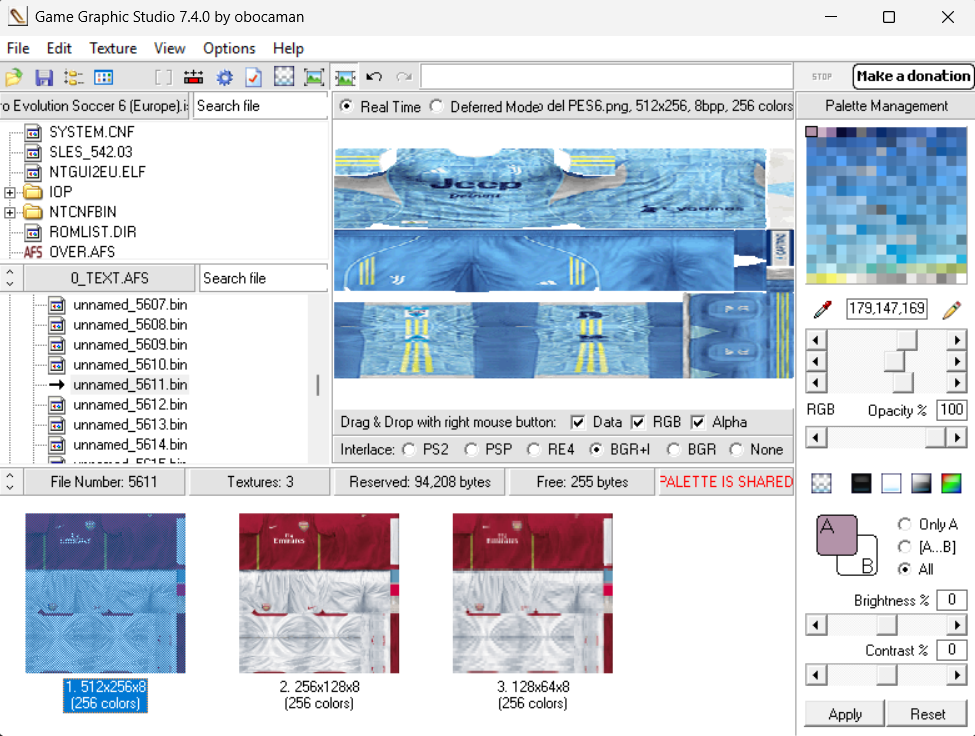Click the first palette color swatch

[x=811, y=132]
